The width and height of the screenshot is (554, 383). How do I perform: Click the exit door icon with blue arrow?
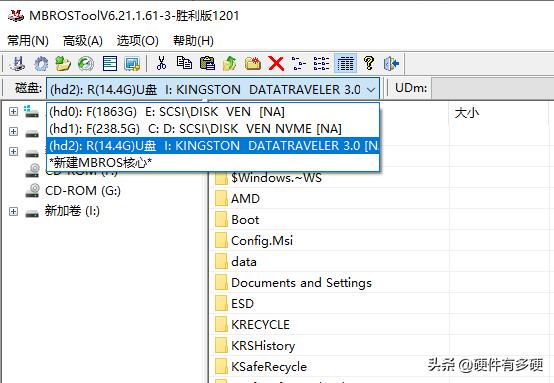(391, 64)
